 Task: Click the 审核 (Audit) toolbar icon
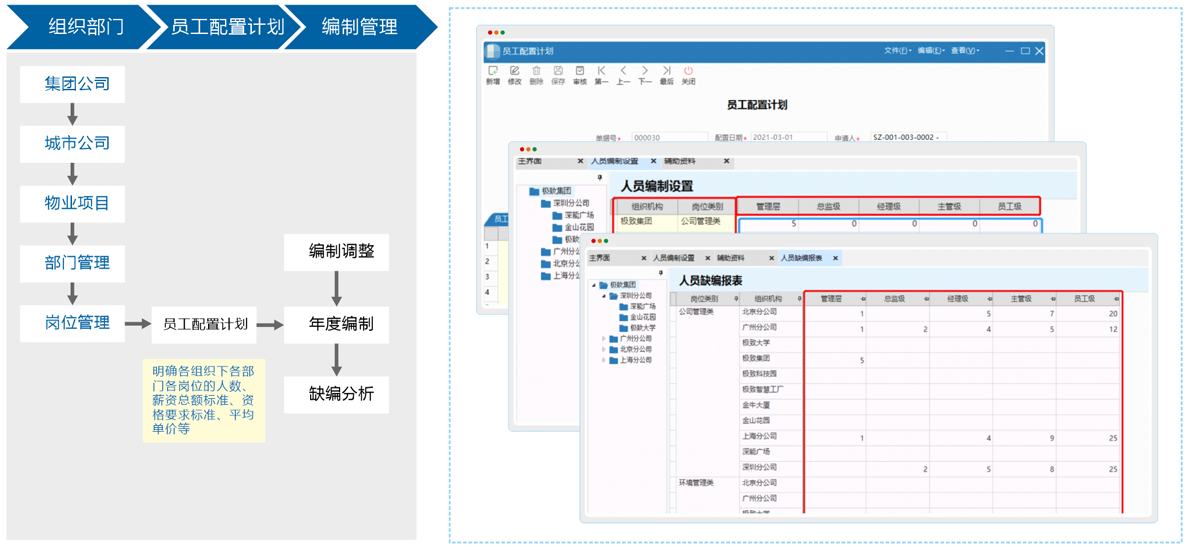pyautogui.click(x=580, y=74)
